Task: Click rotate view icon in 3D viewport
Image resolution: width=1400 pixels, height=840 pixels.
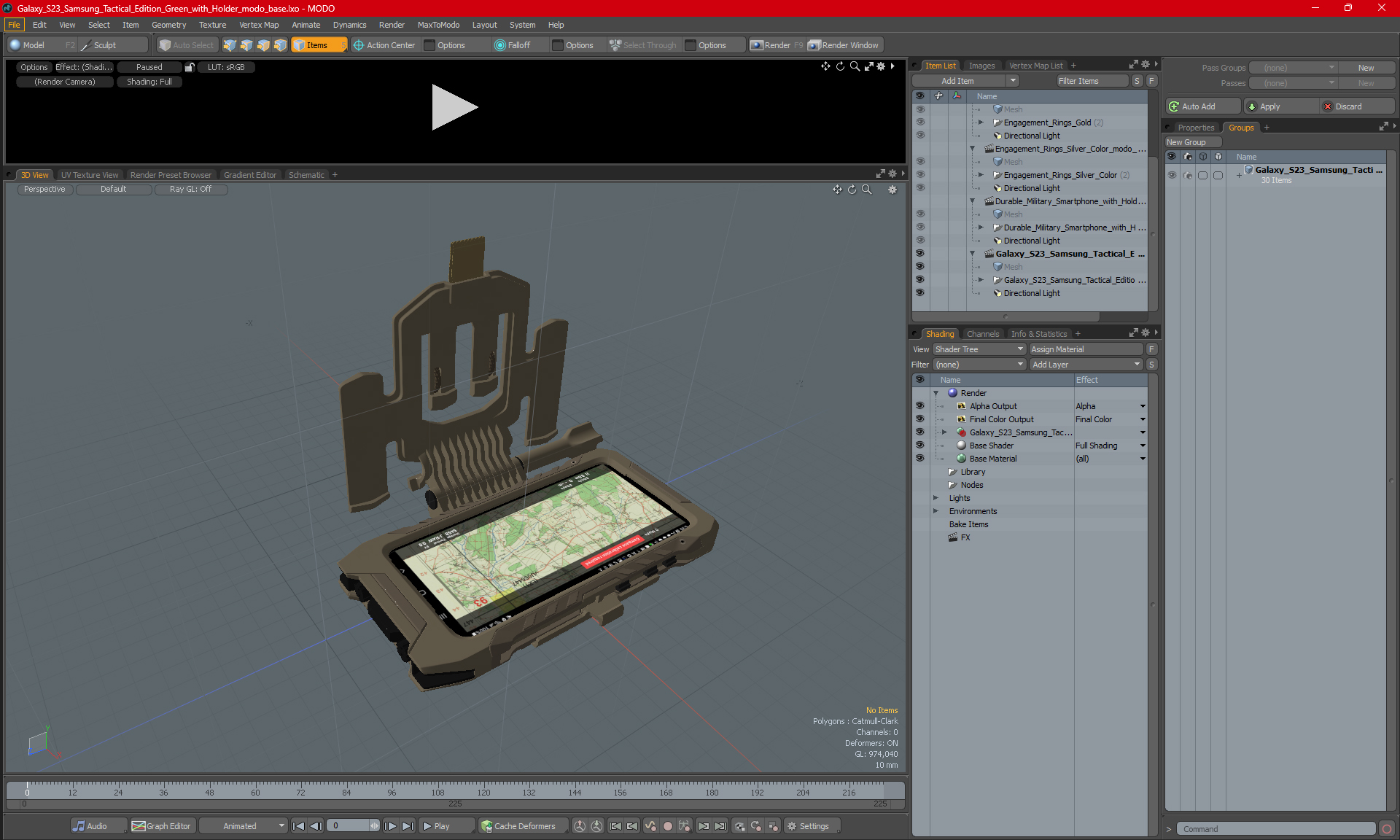Action: click(852, 190)
